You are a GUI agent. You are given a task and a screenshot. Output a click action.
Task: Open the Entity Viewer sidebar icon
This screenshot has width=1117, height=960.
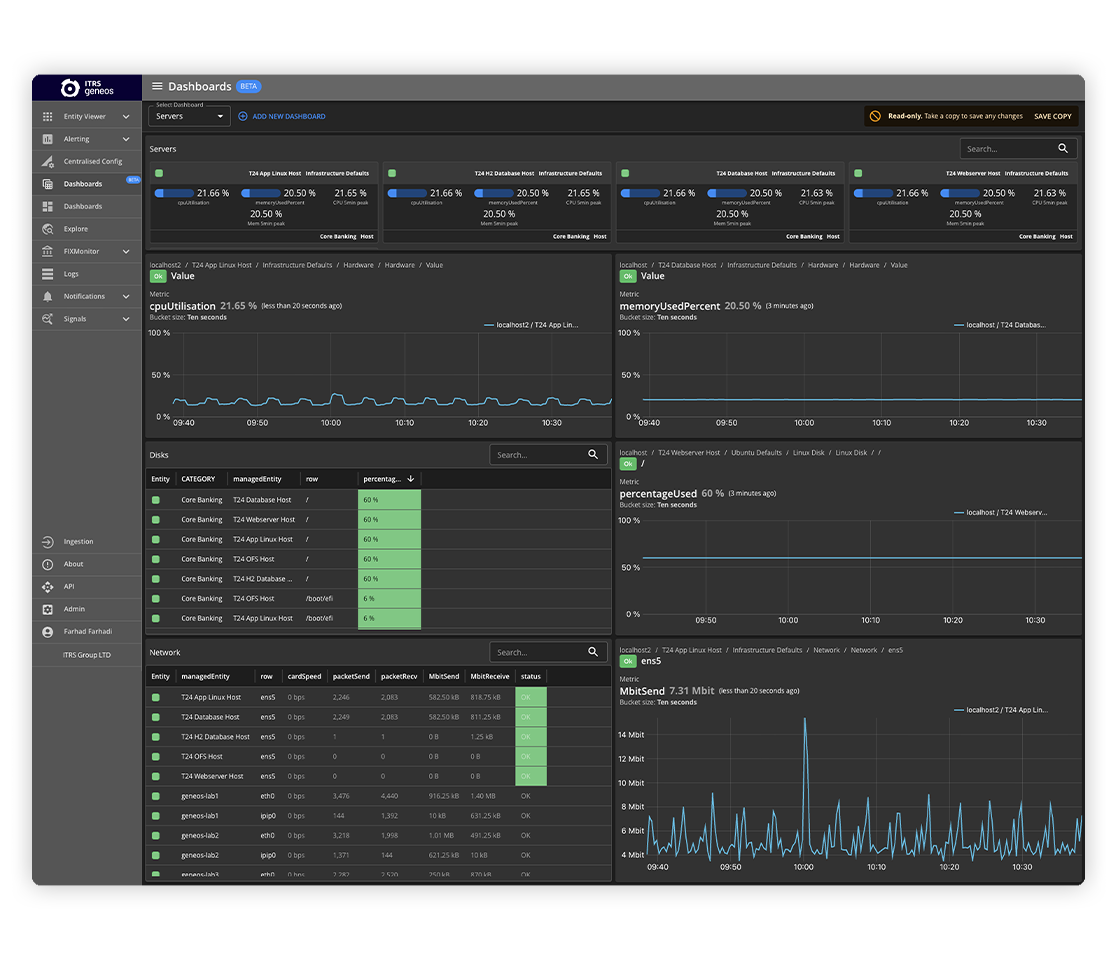(47, 117)
